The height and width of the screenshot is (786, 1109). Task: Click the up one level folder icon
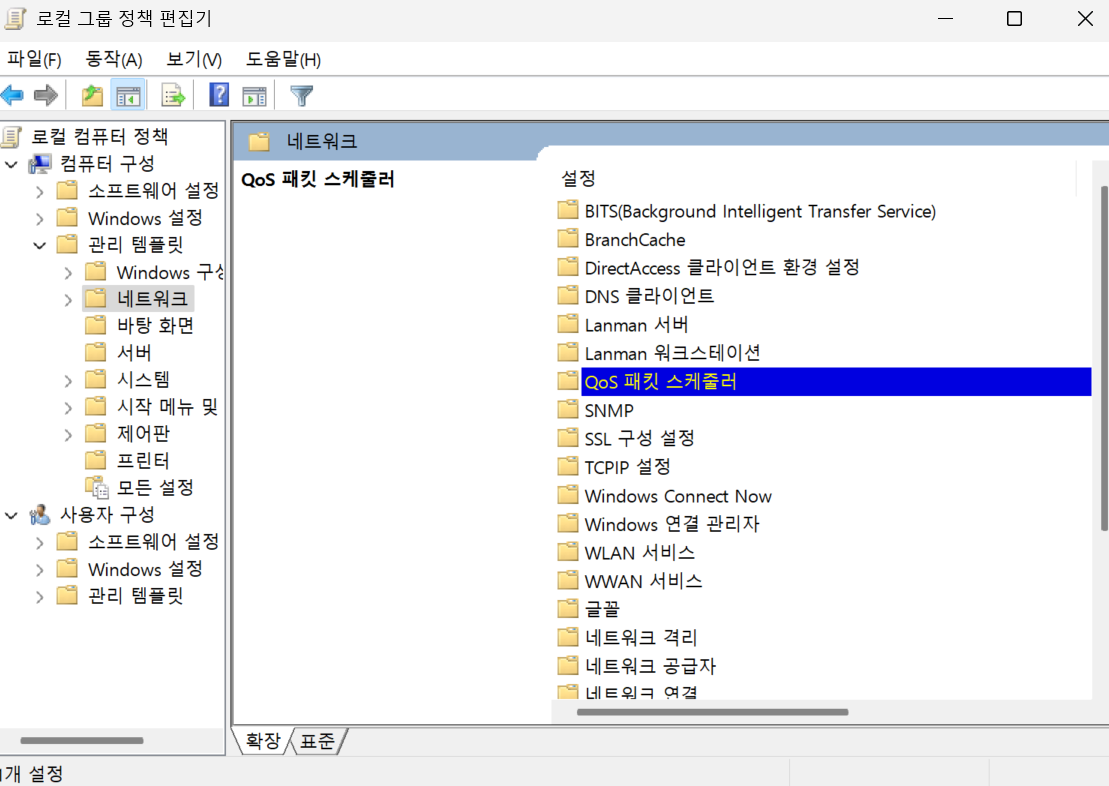click(x=90, y=95)
